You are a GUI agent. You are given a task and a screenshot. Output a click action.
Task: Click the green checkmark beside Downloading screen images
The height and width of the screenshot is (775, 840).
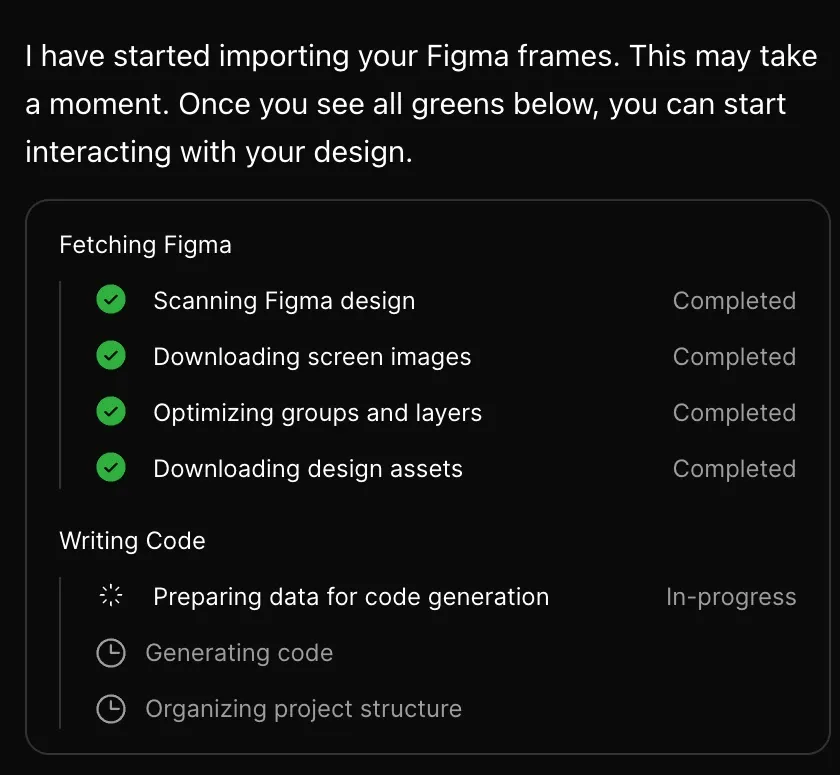click(111, 356)
